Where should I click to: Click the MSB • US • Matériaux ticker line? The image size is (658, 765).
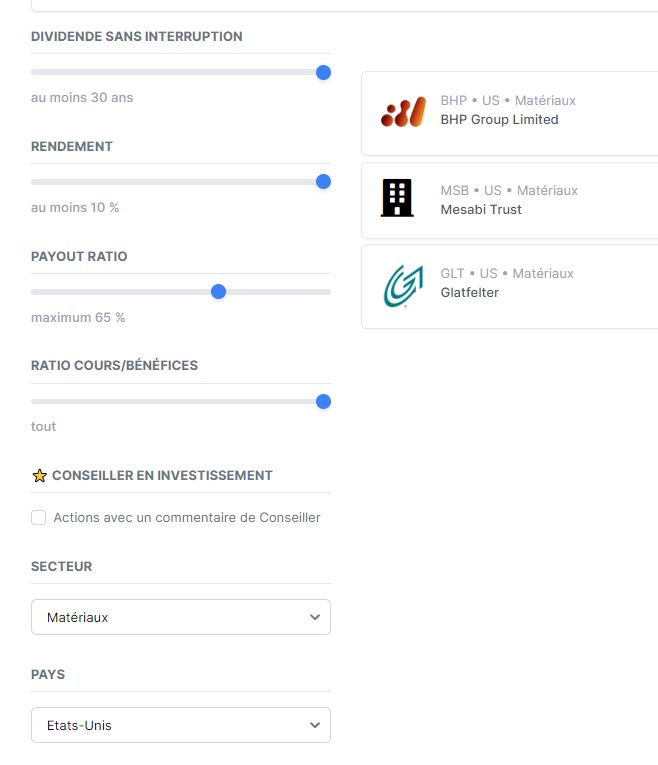[509, 190]
